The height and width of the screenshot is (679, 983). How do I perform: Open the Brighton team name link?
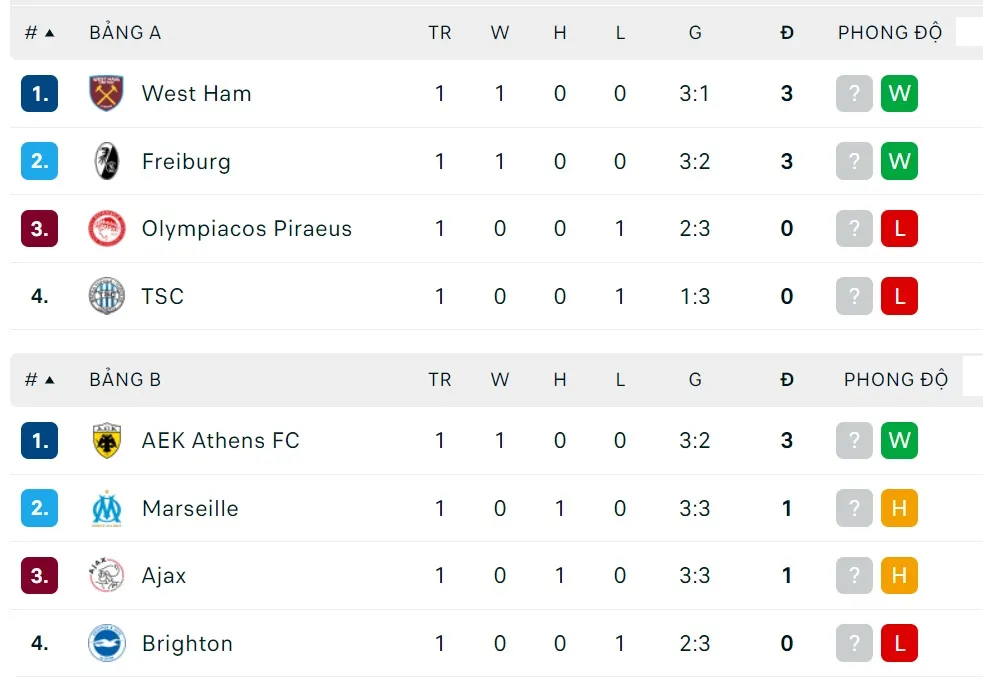187,643
